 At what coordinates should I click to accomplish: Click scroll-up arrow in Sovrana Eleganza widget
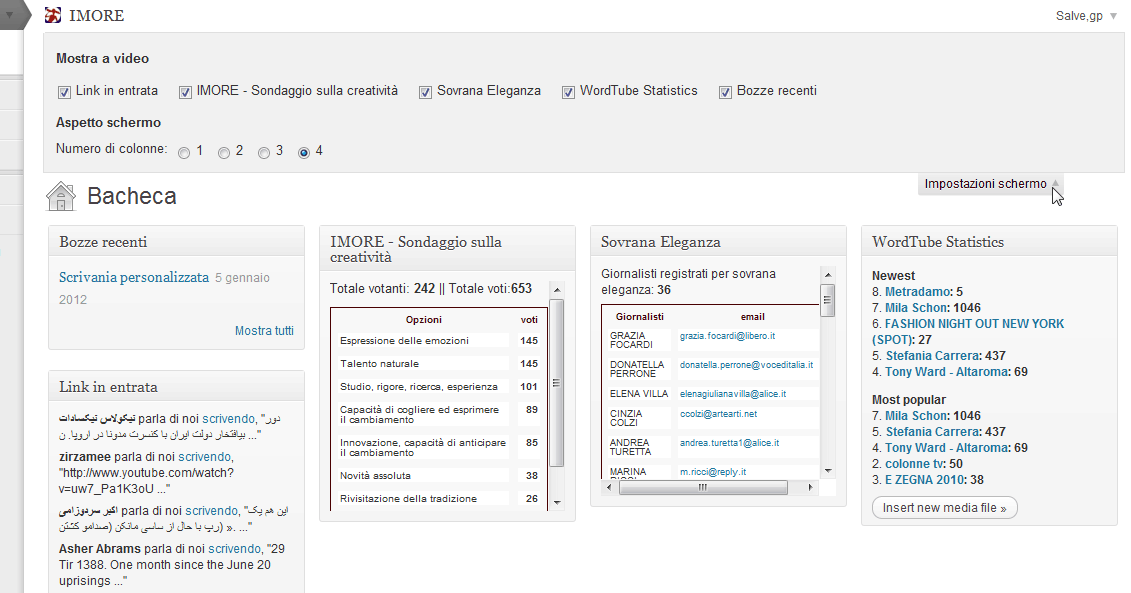(827, 273)
